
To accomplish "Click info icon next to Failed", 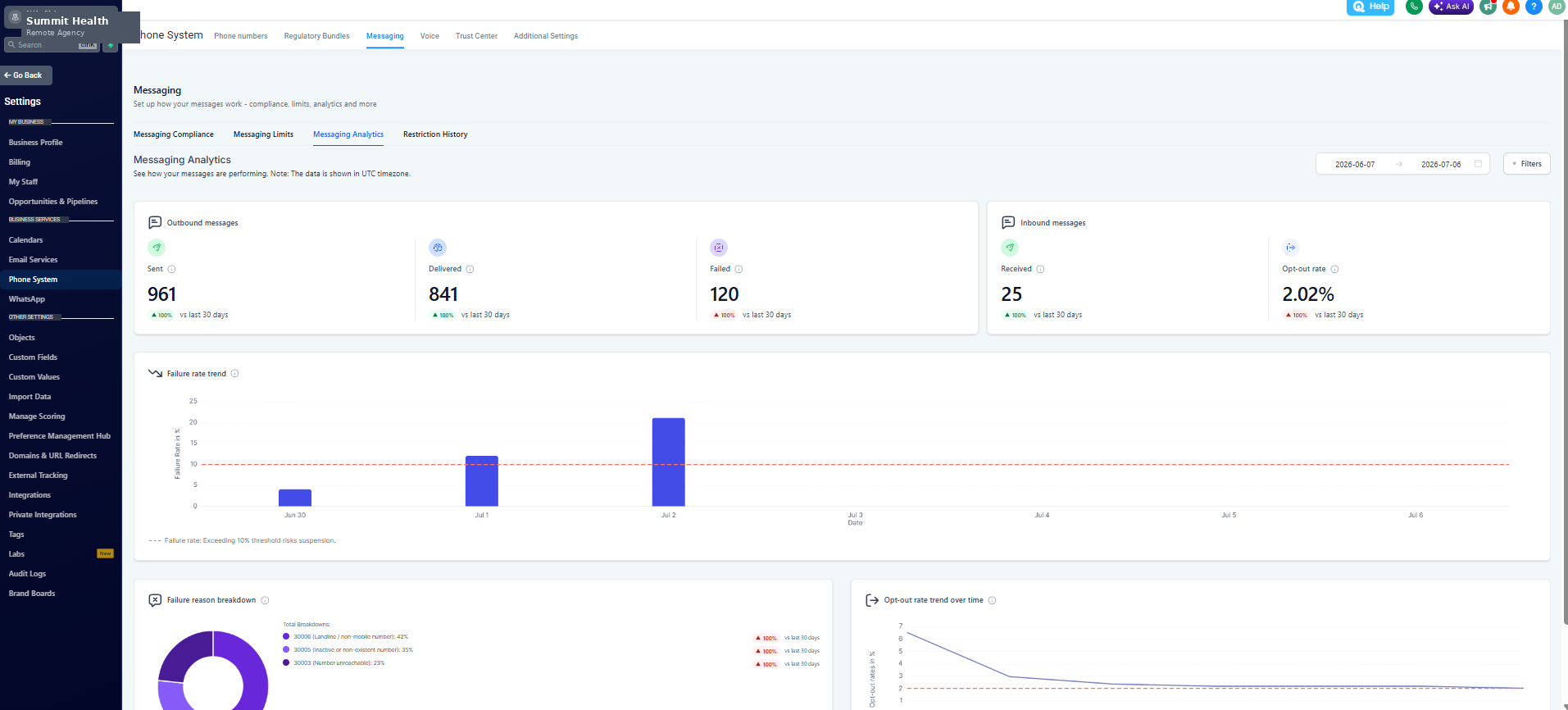I will pos(739,269).
